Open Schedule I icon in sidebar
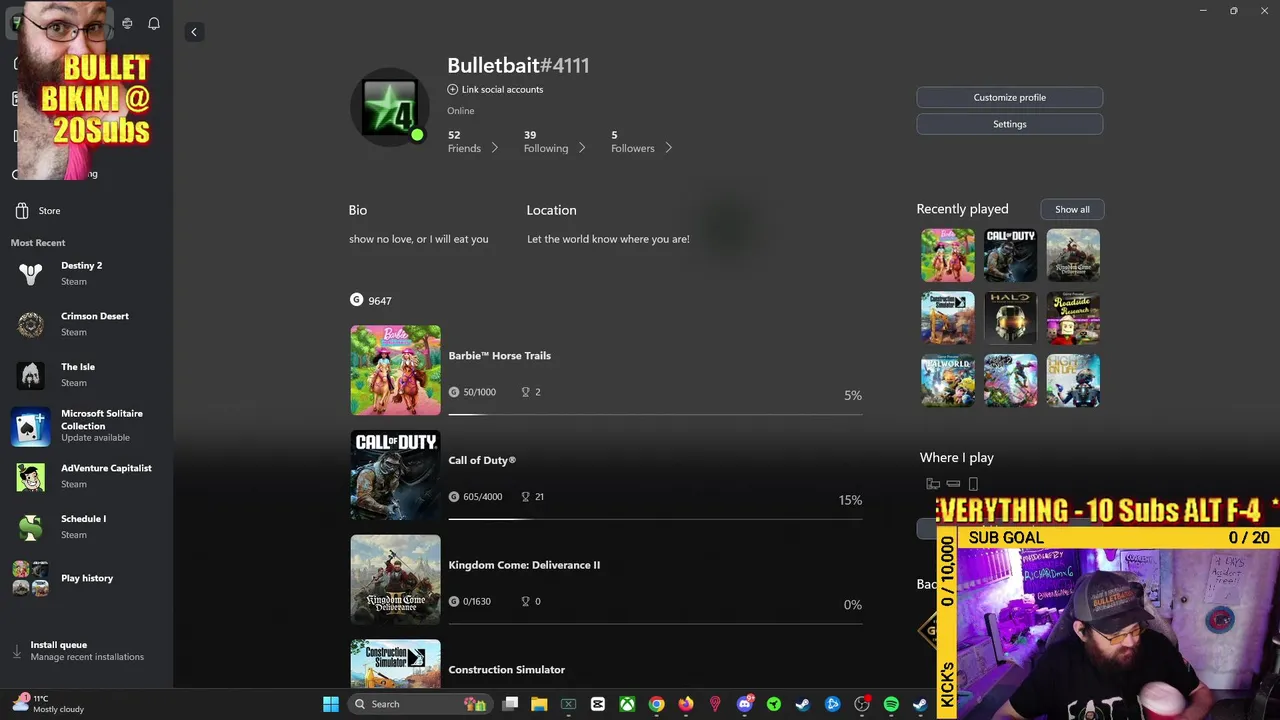Viewport: 1280px width, 720px height. tap(30, 527)
